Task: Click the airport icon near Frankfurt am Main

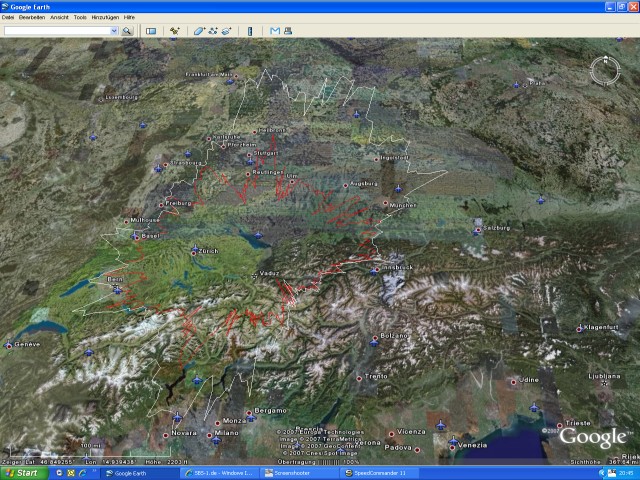Action: (x=230, y=81)
